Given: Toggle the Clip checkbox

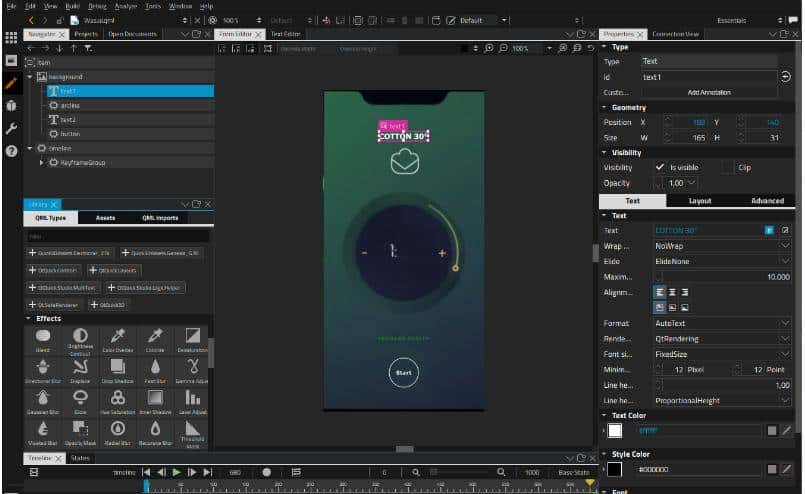Looking at the screenshot, I should (x=727, y=167).
